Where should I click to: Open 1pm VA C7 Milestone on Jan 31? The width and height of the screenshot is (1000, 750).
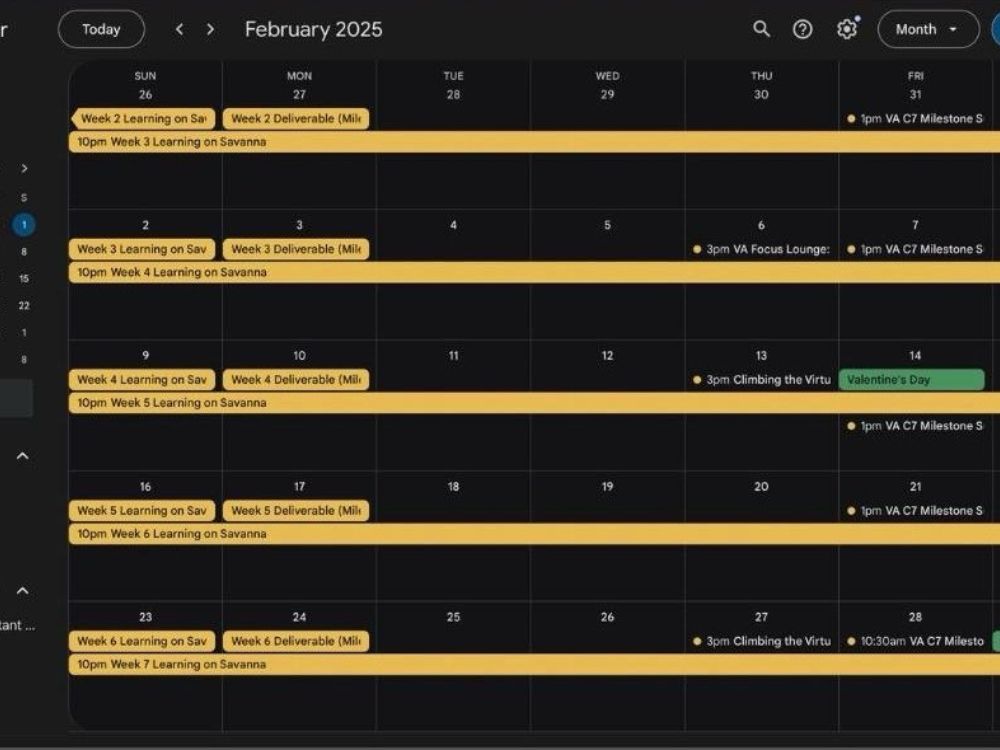pyautogui.click(x=916, y=119)
